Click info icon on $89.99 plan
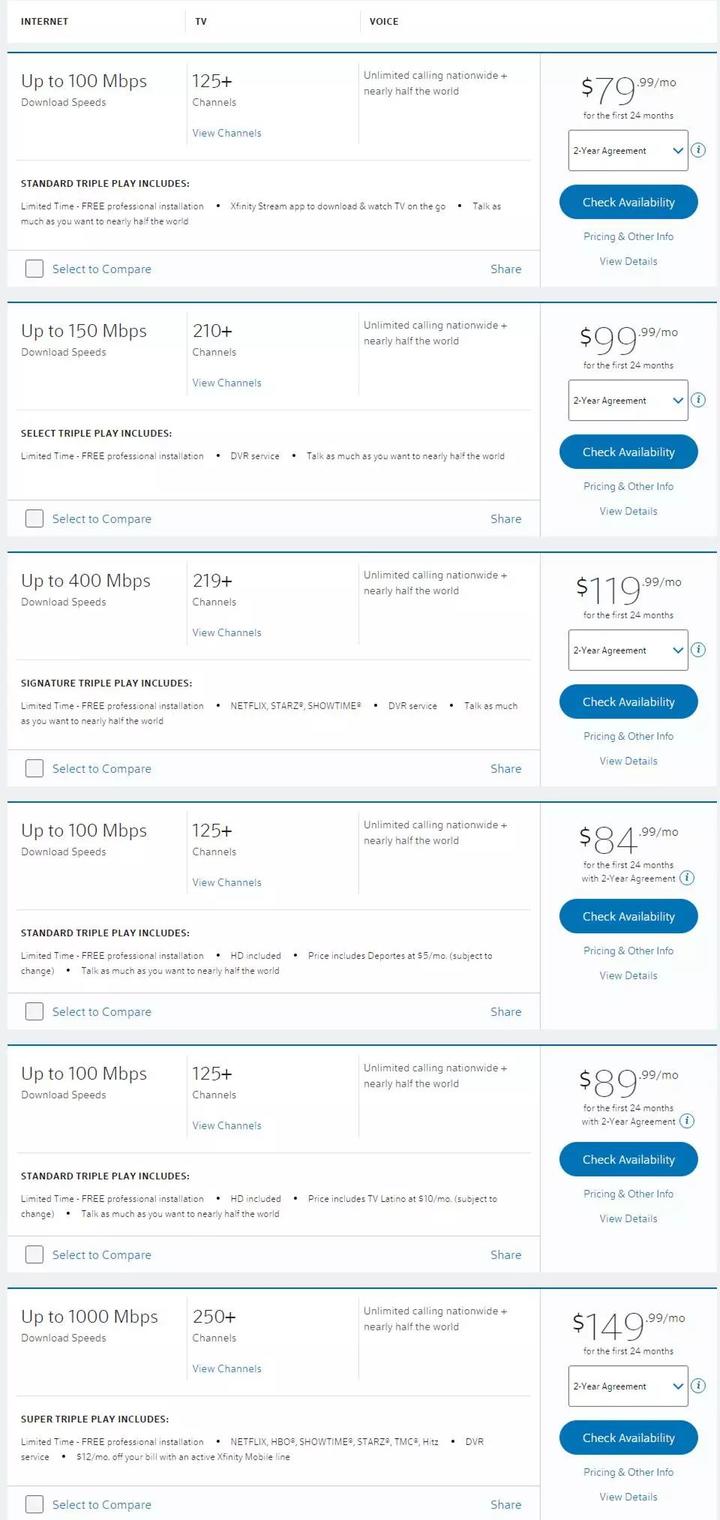 tap(687, 1121)
